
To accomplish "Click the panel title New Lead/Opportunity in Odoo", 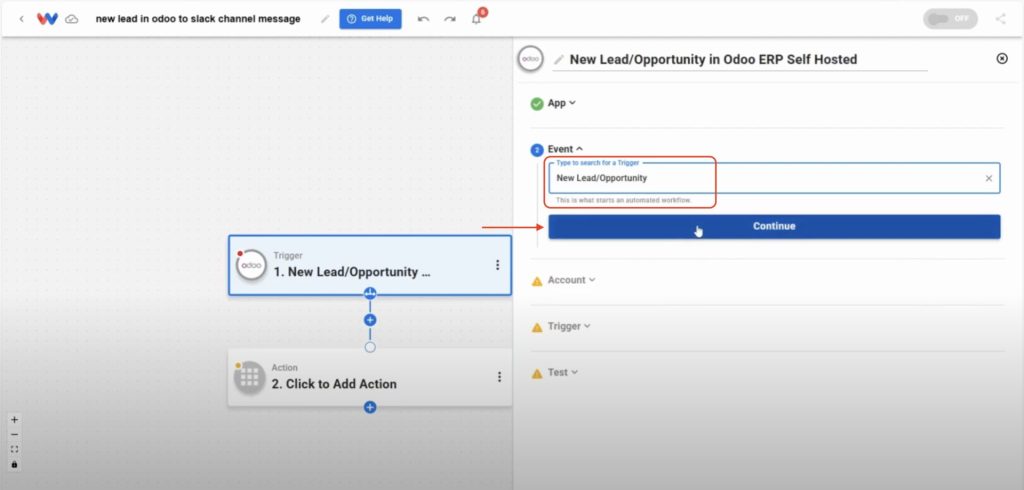I will (713, 59).
